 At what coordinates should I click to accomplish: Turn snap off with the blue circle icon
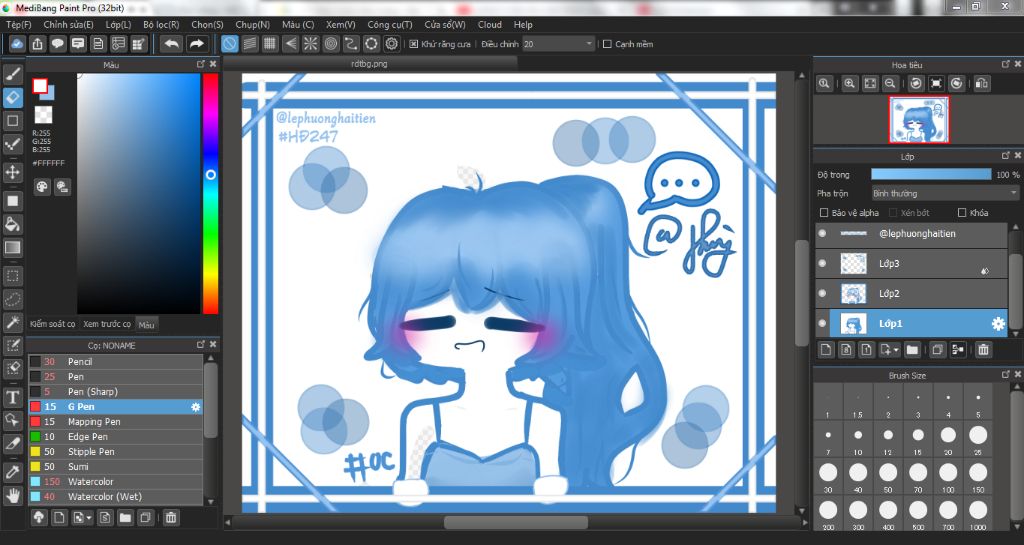(229, 44)
